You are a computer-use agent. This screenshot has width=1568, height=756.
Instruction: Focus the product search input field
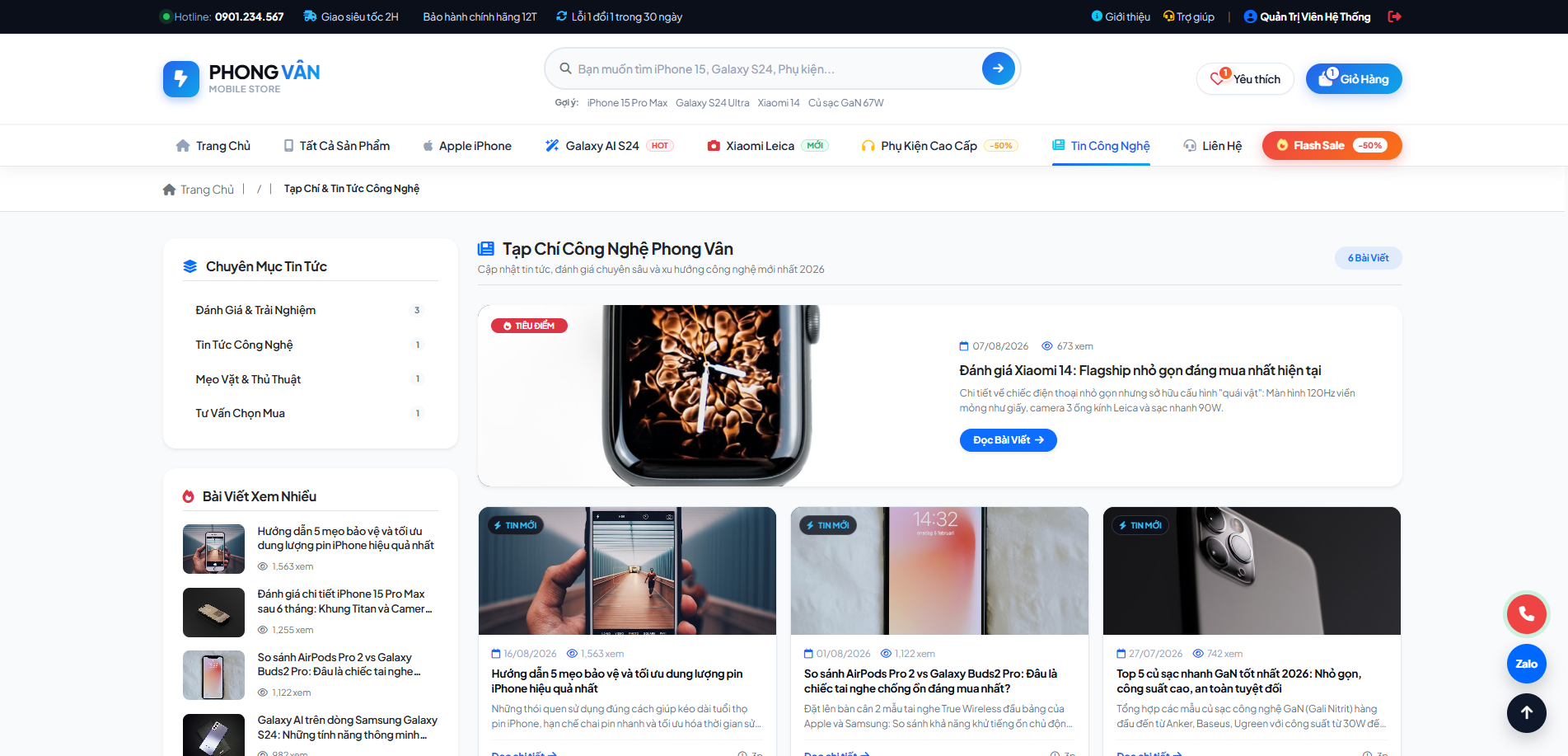click(x=775, y=69)
